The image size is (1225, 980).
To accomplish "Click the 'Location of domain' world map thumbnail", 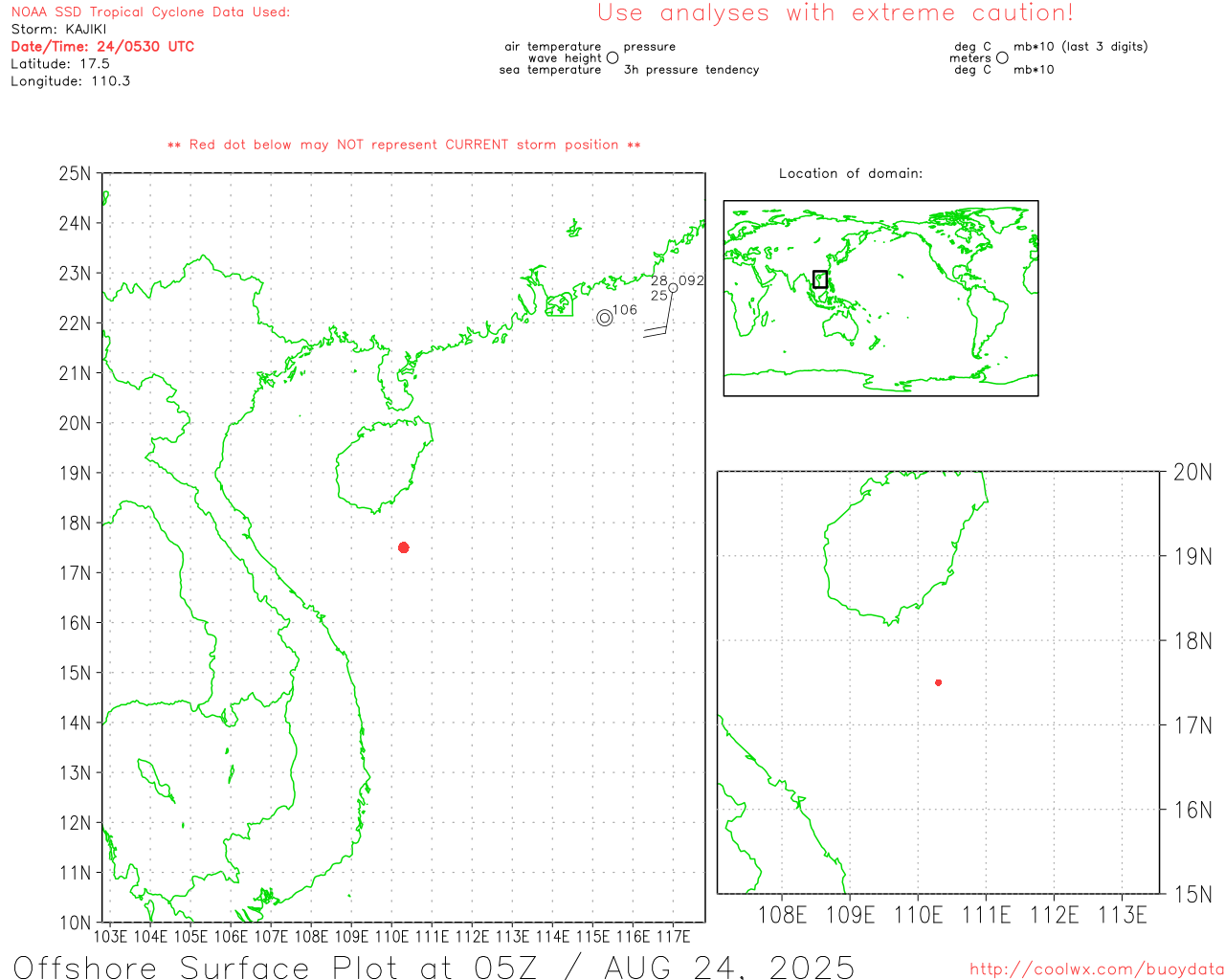I will (x=880, y=299).
